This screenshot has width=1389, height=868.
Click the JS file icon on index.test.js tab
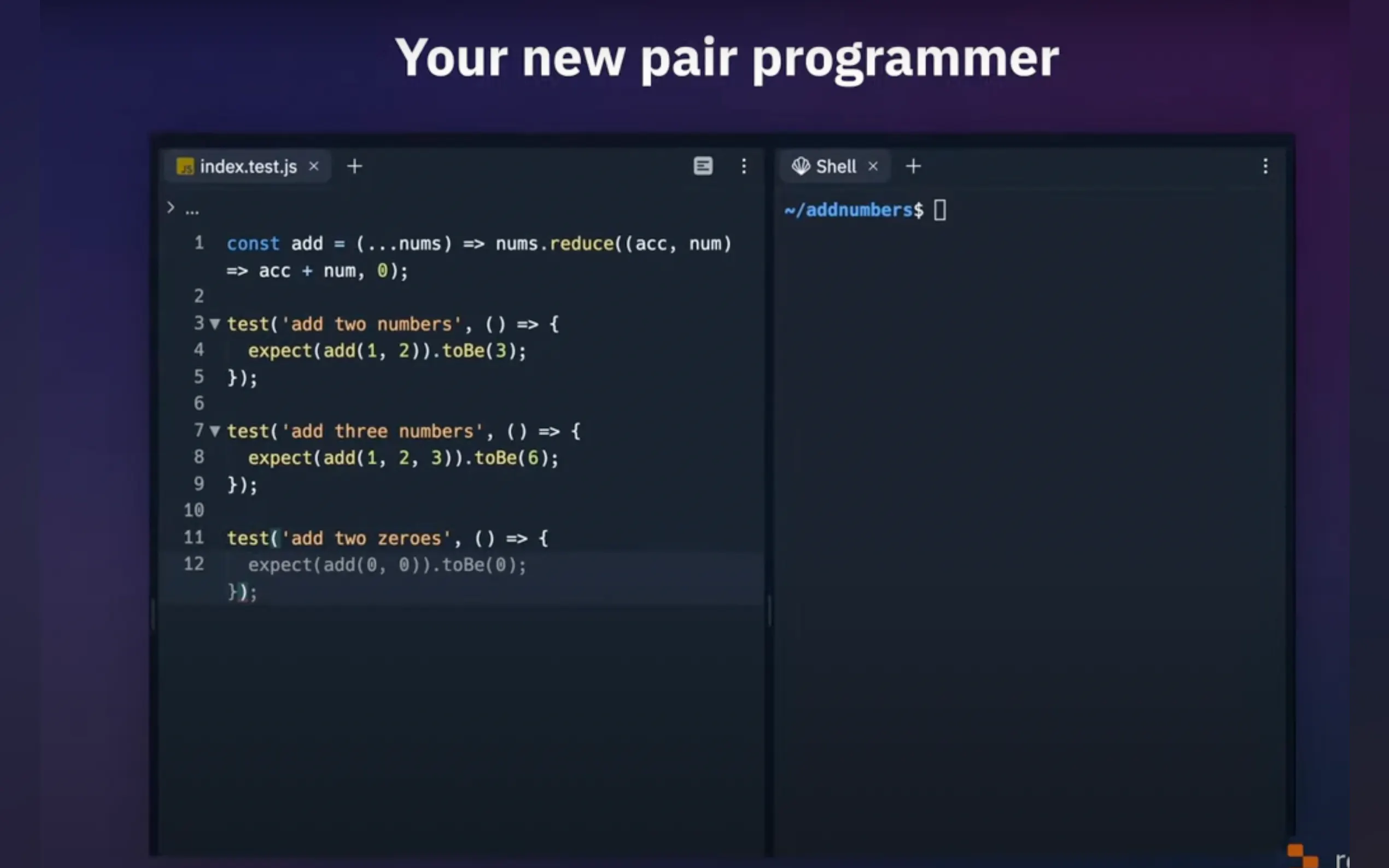185,167
